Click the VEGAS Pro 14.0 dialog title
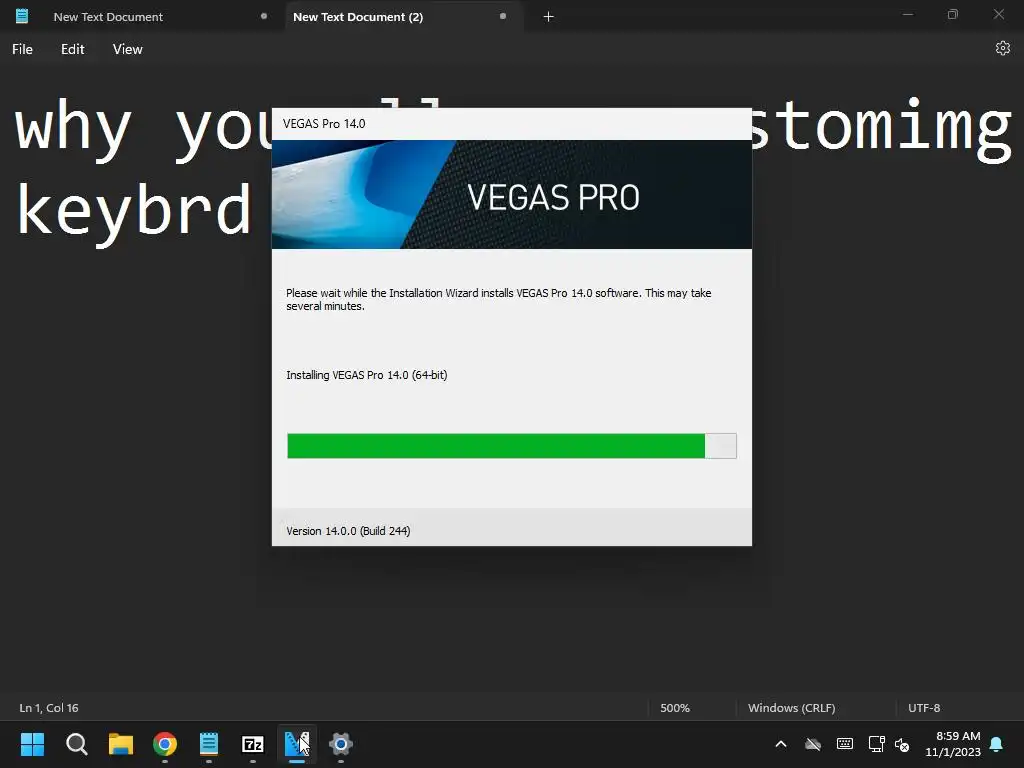 click(x=324, y=124)
